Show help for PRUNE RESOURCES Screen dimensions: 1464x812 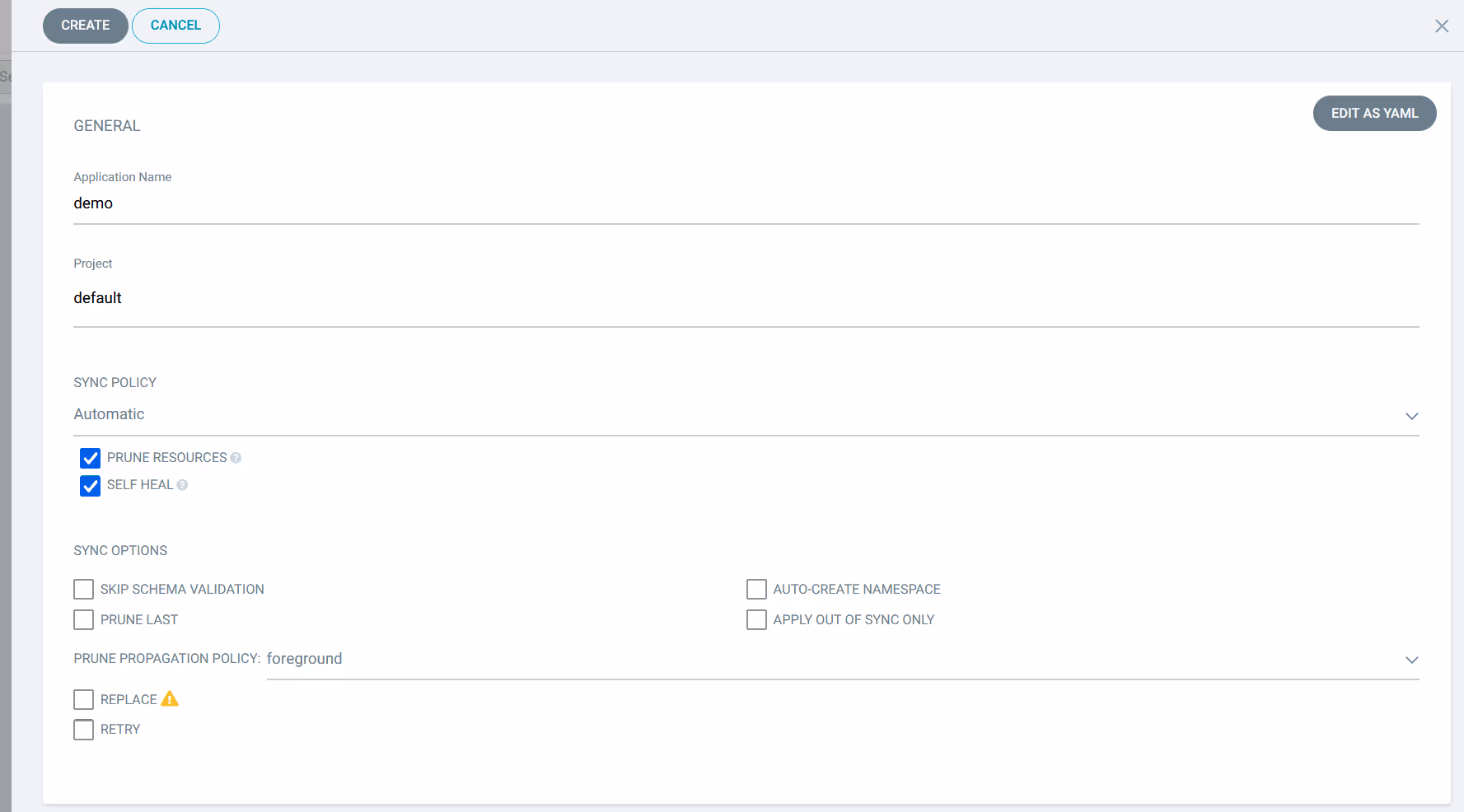click(236, 458)
